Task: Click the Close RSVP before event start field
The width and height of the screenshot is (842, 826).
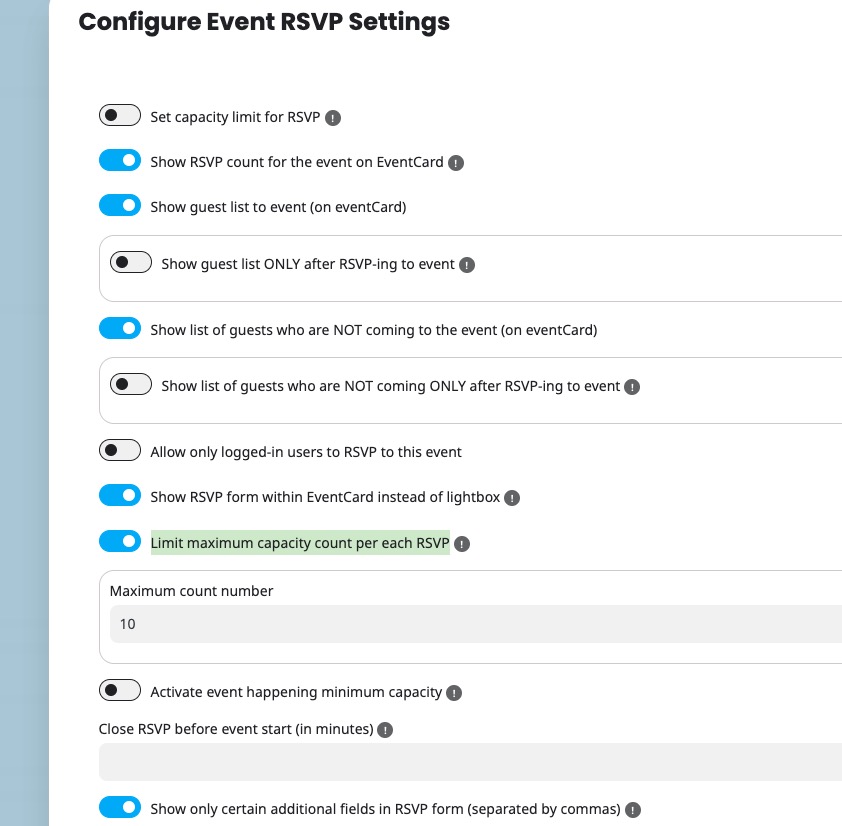Action: 470,762
